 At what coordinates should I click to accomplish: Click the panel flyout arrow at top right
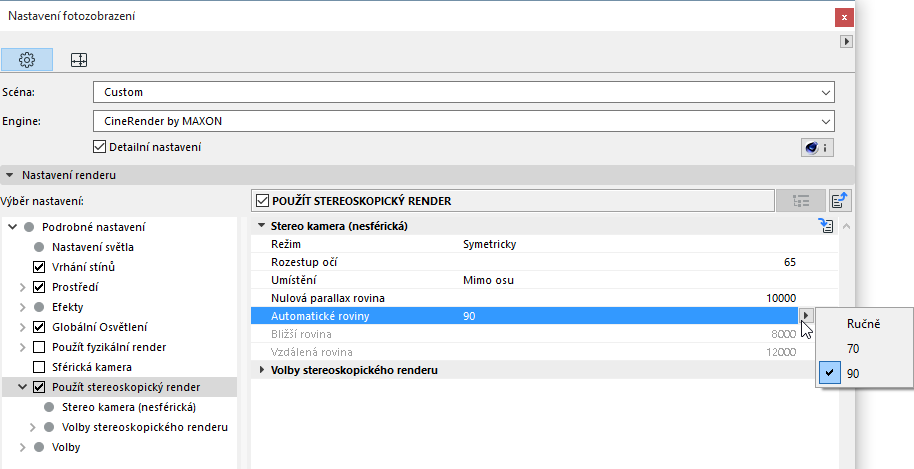pos(846,42)
